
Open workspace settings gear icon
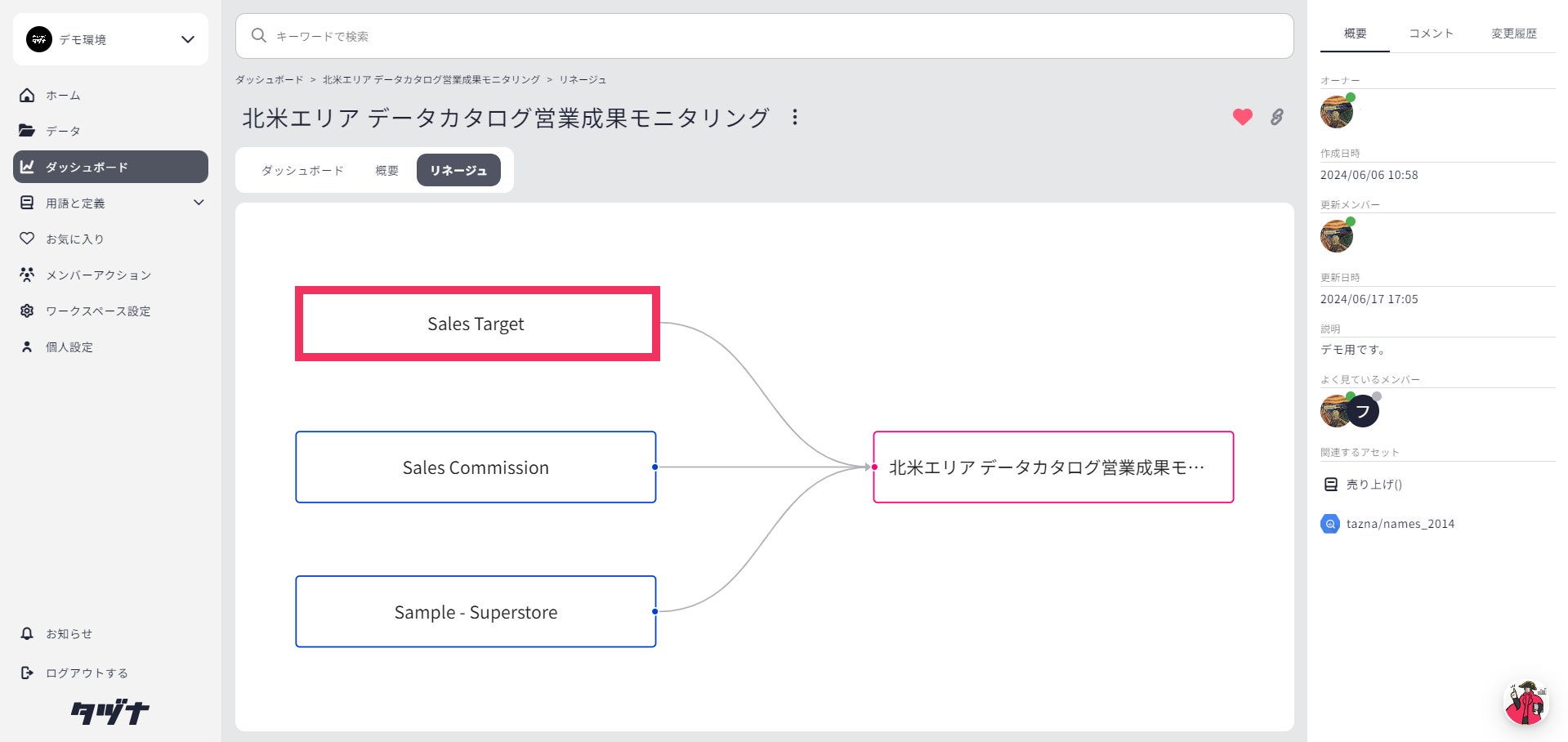pyautogui.click(x=27, y=311)
